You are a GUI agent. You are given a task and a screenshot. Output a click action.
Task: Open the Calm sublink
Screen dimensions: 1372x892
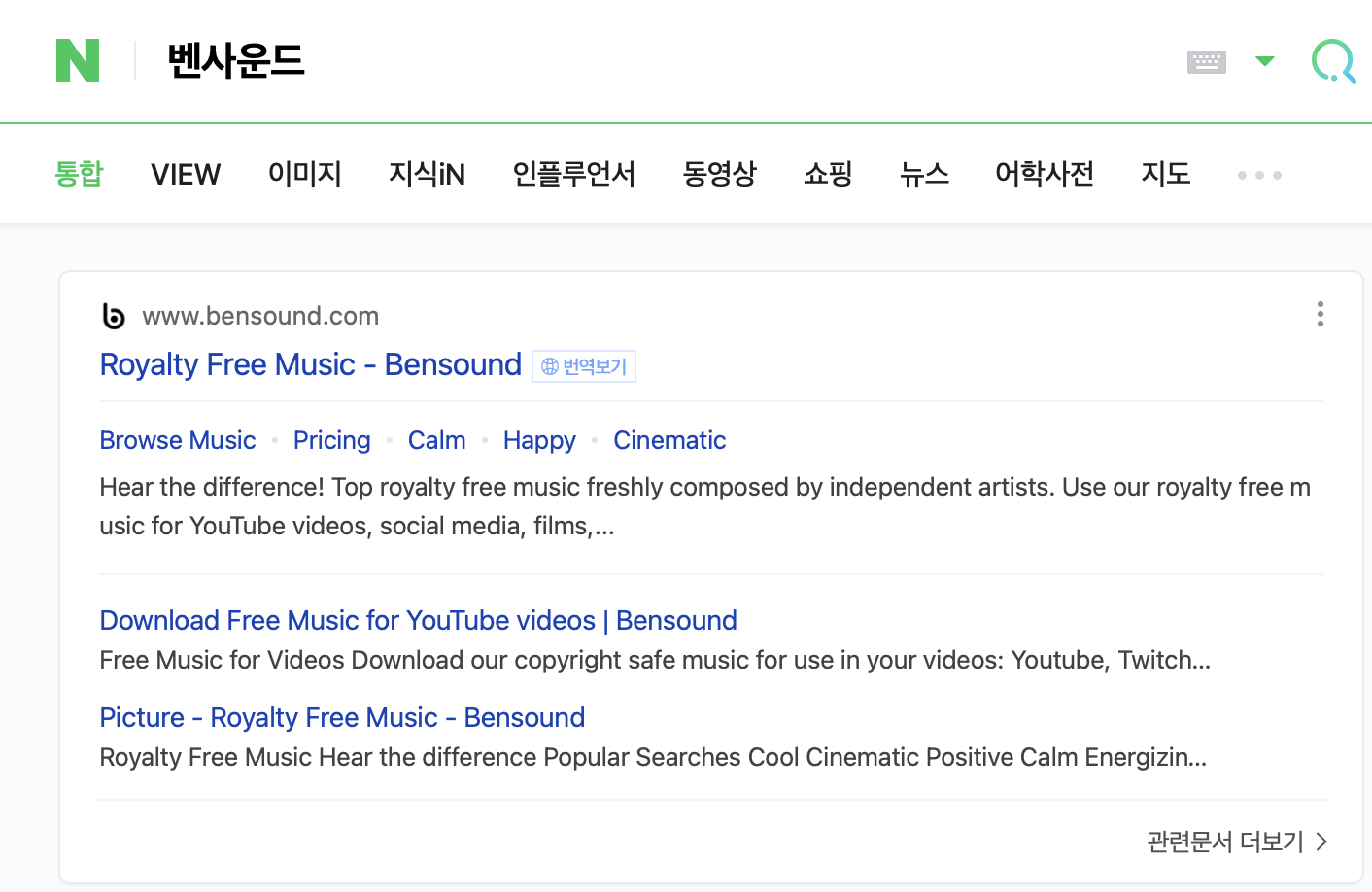(x=437, y=440)
